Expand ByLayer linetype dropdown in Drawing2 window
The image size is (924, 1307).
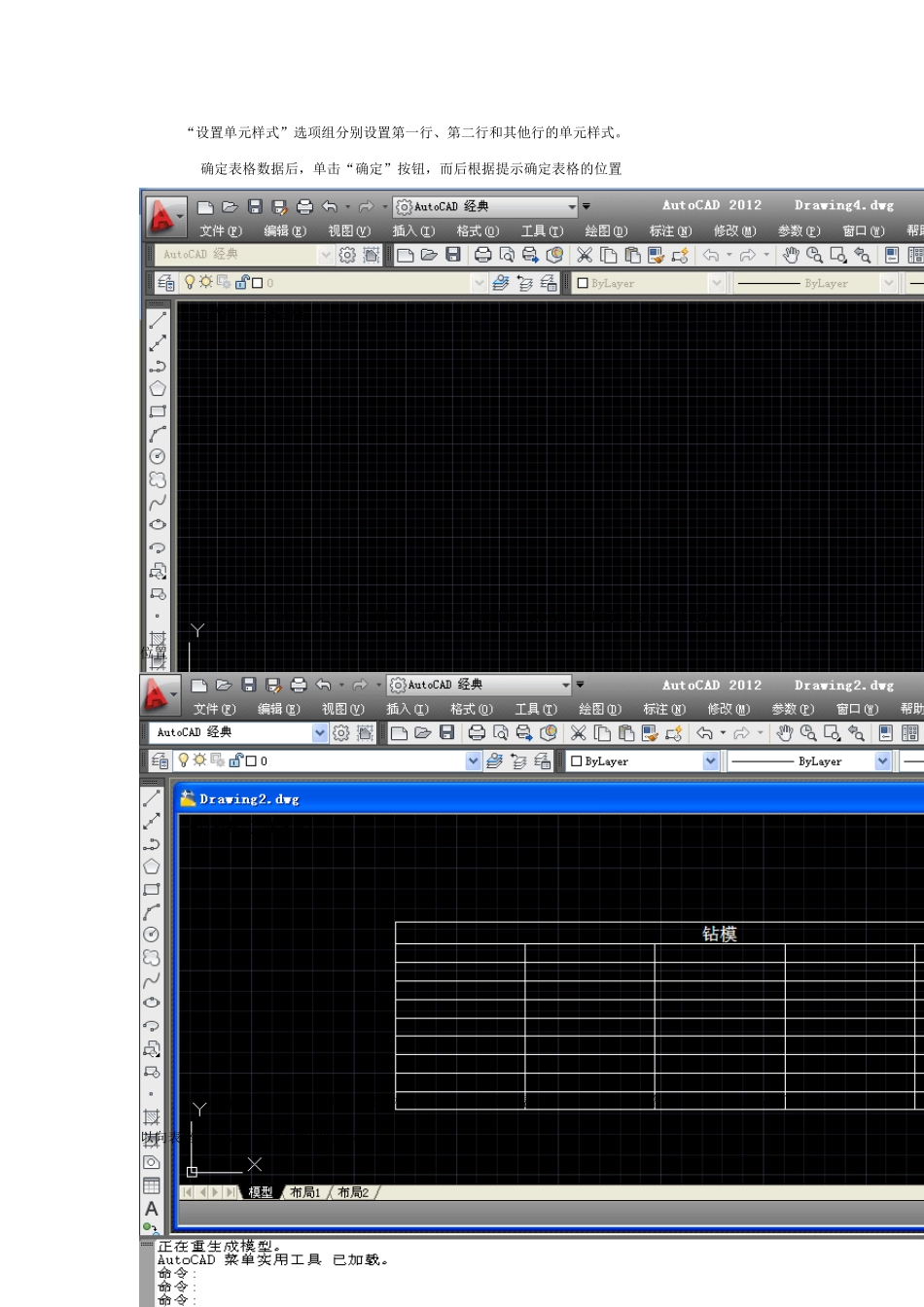pyautogui.click(x=883, y=761)
